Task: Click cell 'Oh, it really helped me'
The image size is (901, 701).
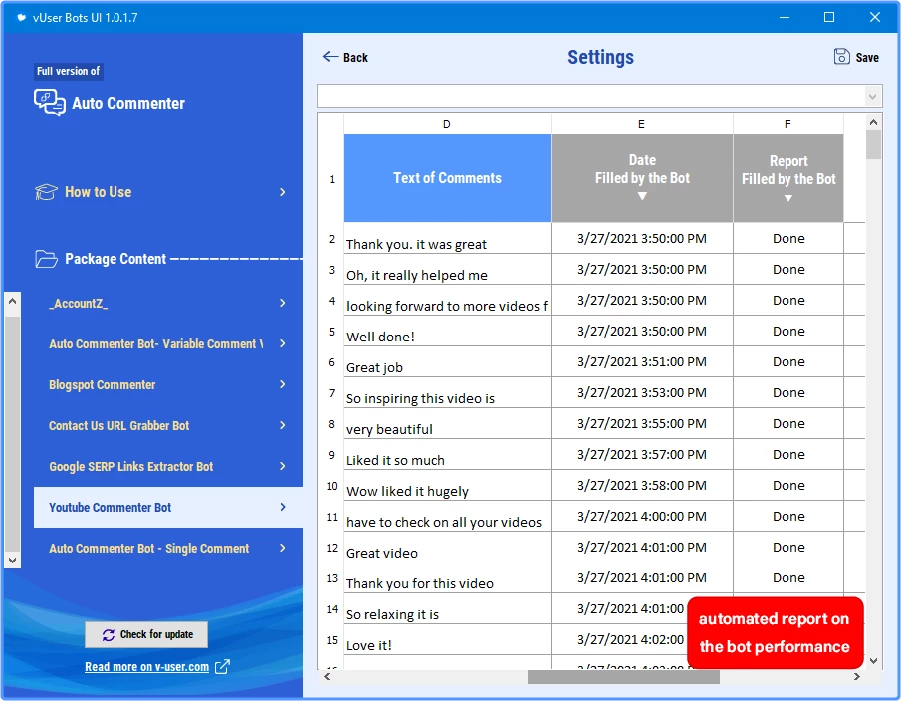Action: tap(447, 269)
